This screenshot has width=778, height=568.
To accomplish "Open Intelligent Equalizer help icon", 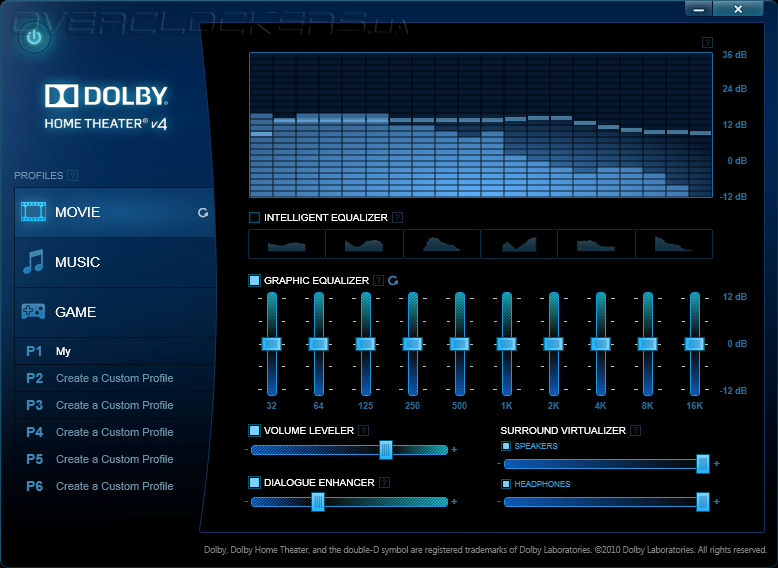I will [x=397, y=217].
